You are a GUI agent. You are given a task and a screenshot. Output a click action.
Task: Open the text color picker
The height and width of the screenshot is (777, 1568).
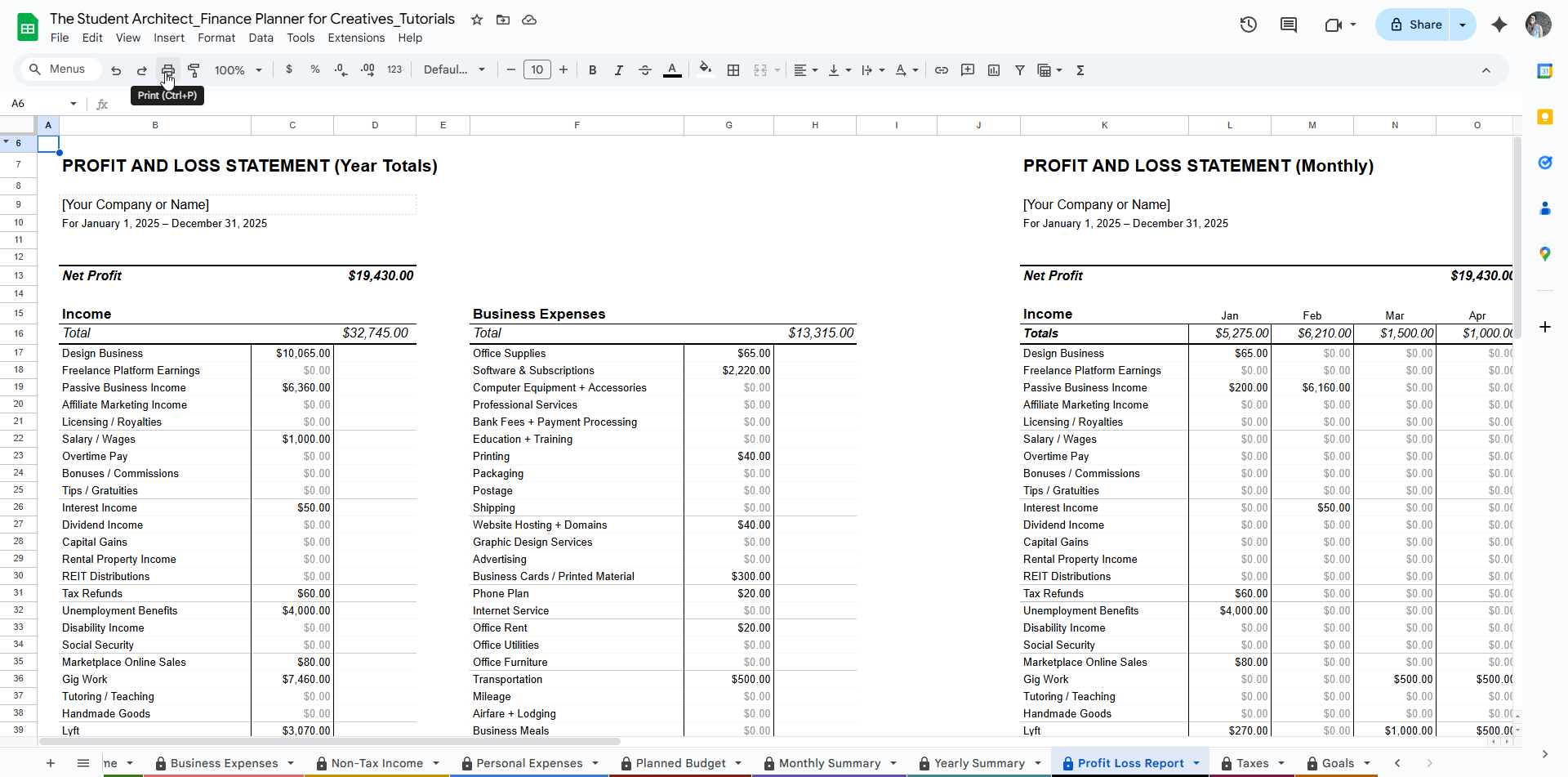click(x=672, y=70)
